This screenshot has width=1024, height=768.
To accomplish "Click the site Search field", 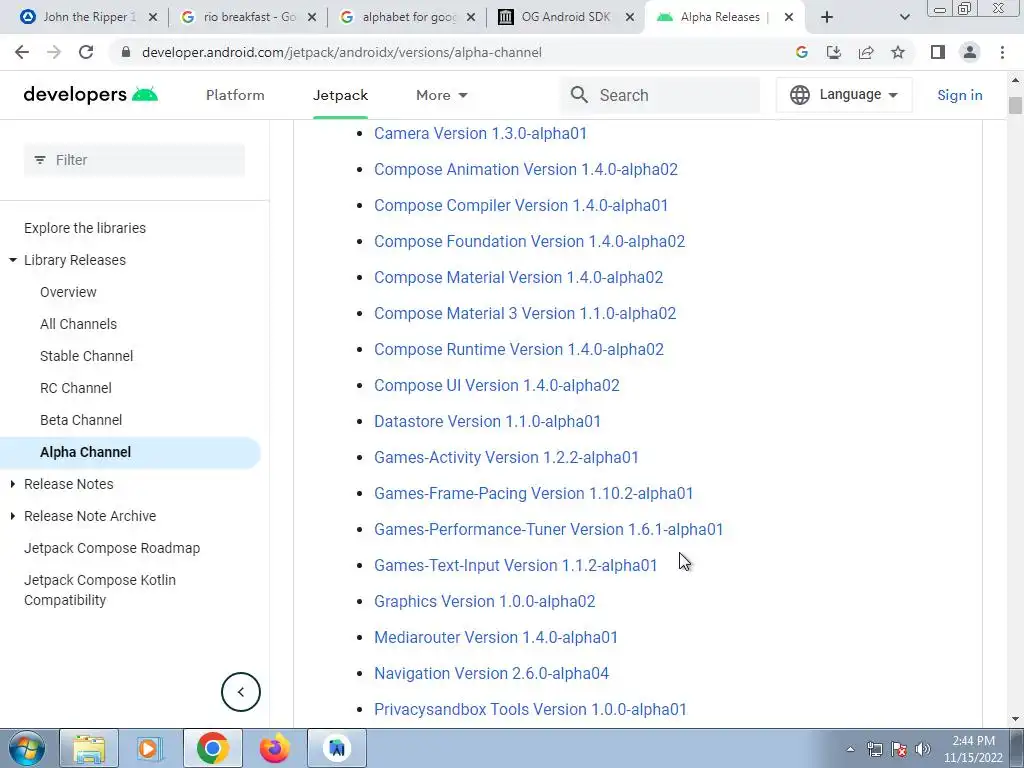I will pos(660,95).
